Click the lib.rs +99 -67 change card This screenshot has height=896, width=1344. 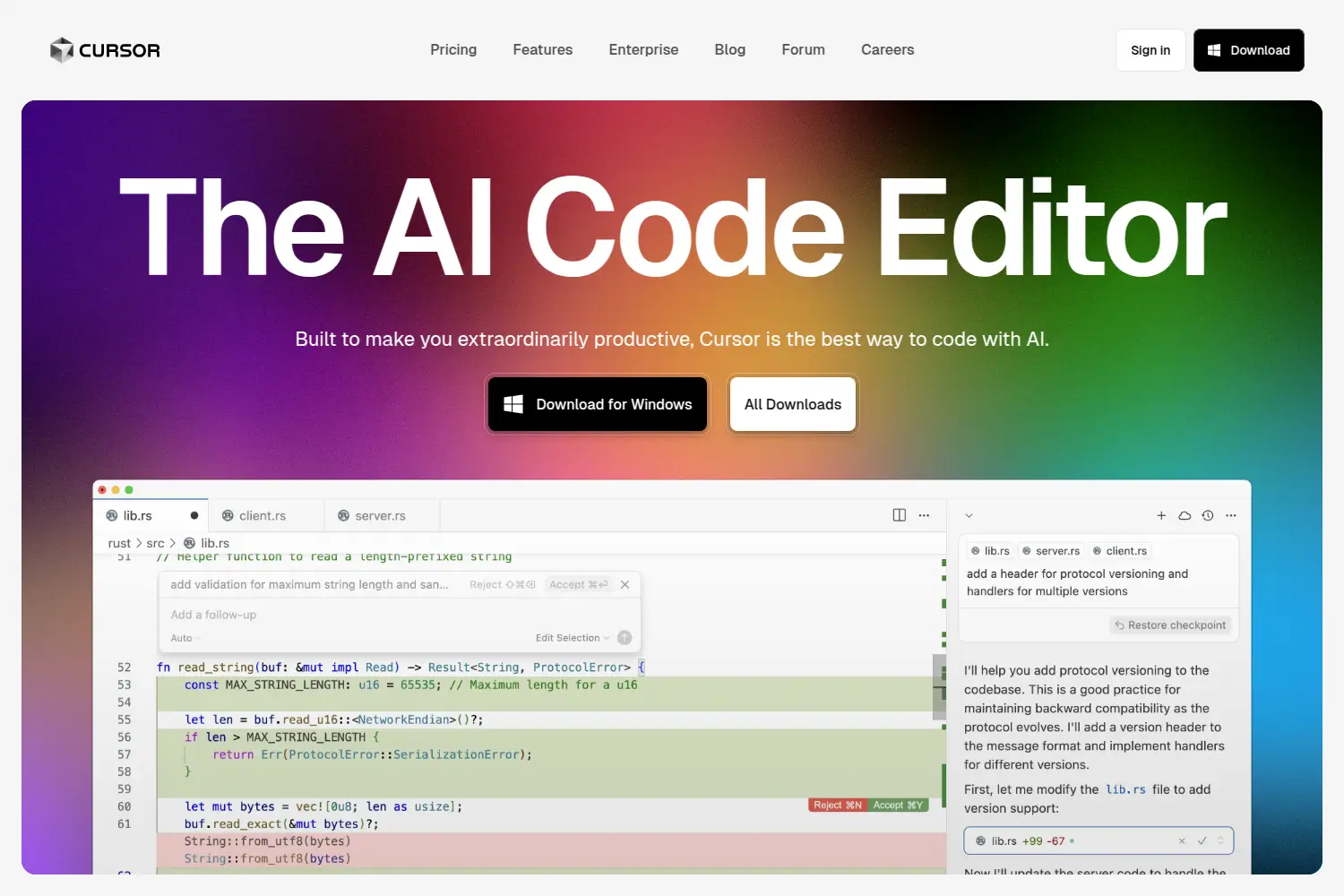(1098, 841)
